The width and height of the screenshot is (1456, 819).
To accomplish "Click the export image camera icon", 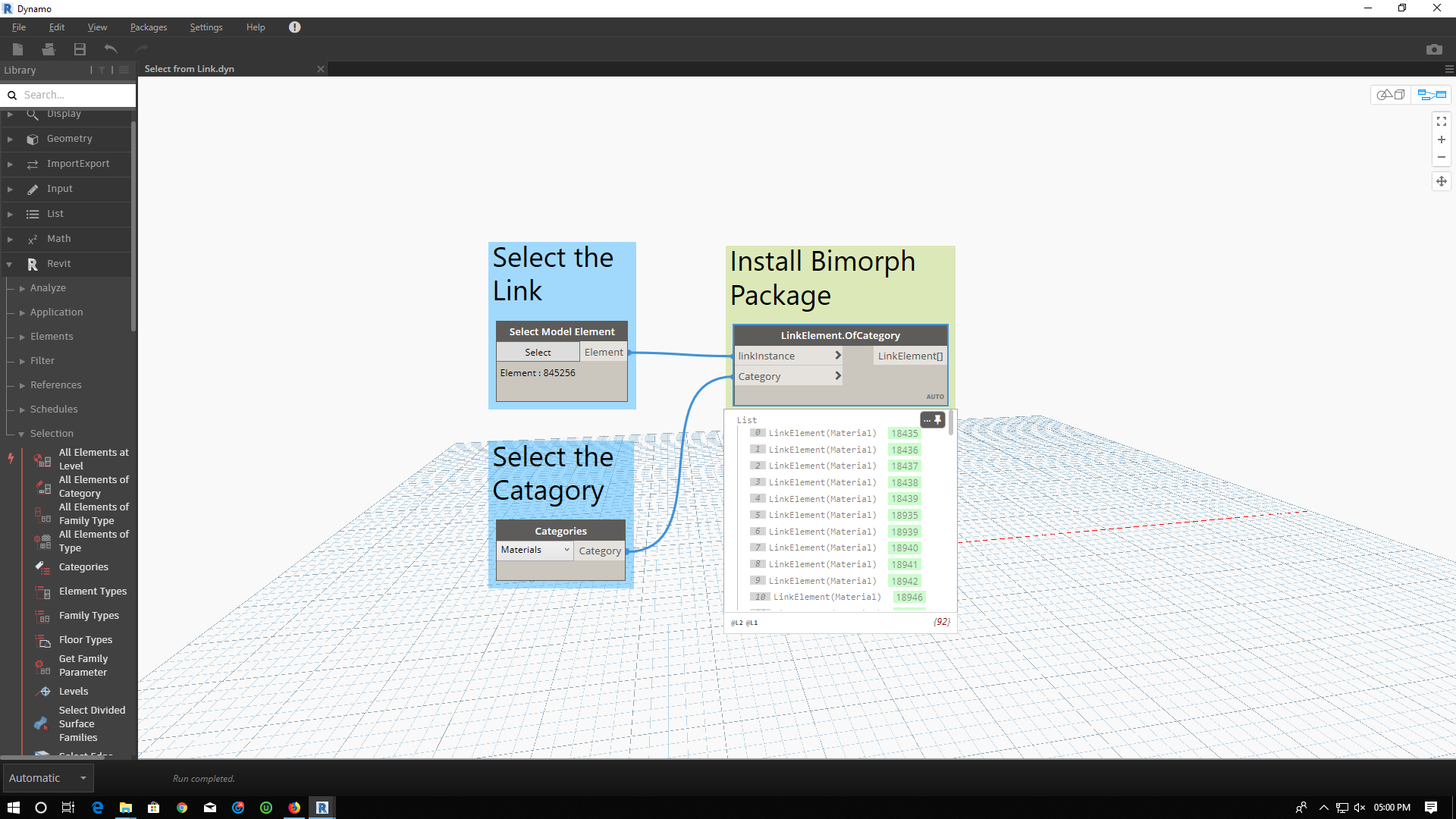I will pyautogui.click(x=1433, y=49).
